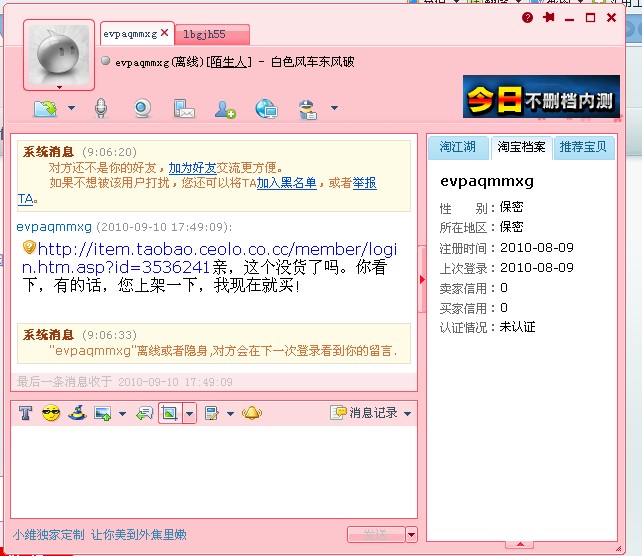Image resolution: width=642 pixels, height=556 pixels.
Task: Expand the 消息记录 dropdown arrow
Action: tap(407, 414)
